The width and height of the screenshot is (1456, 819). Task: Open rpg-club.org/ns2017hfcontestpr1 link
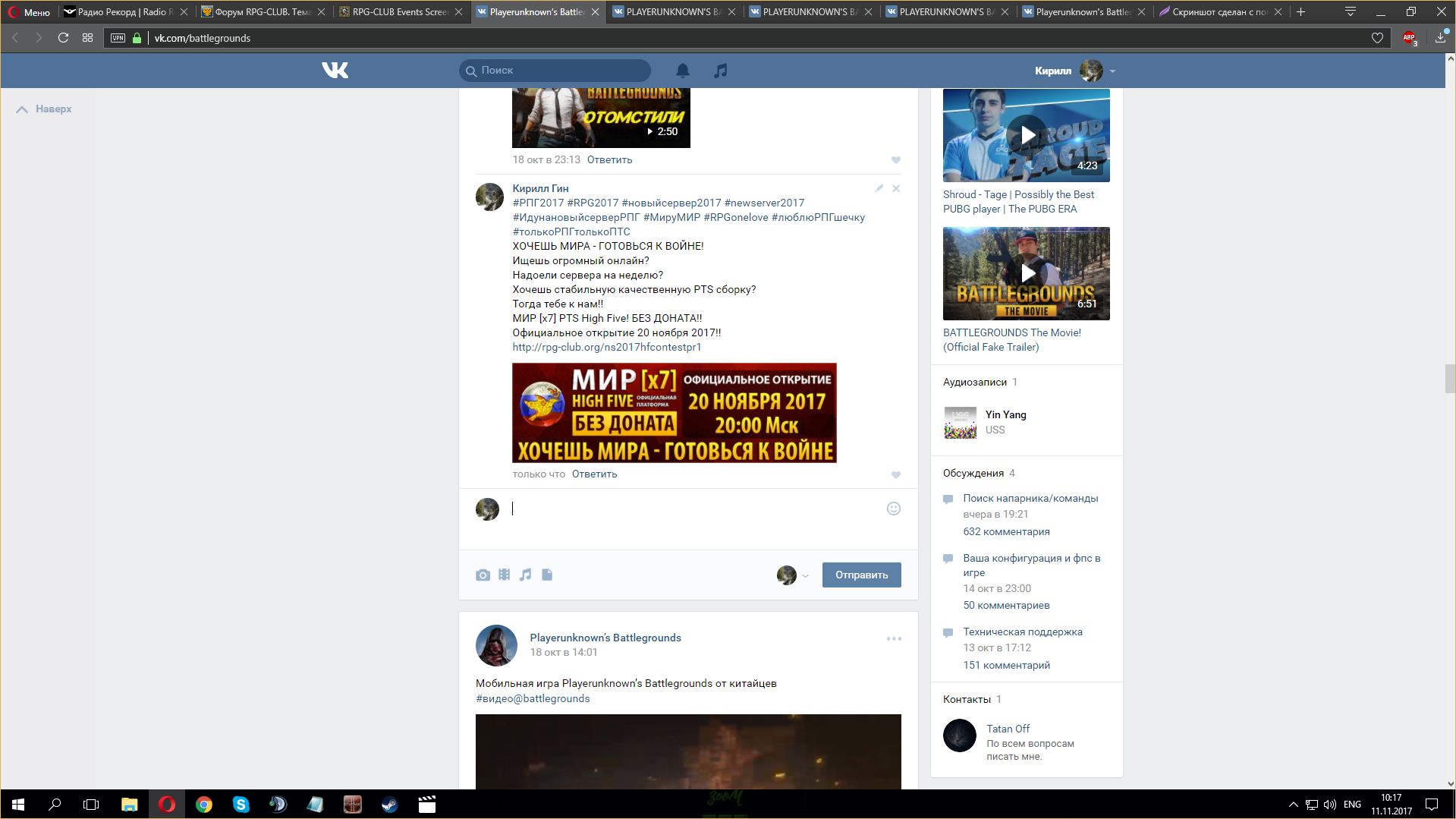[x=607, y=347]
